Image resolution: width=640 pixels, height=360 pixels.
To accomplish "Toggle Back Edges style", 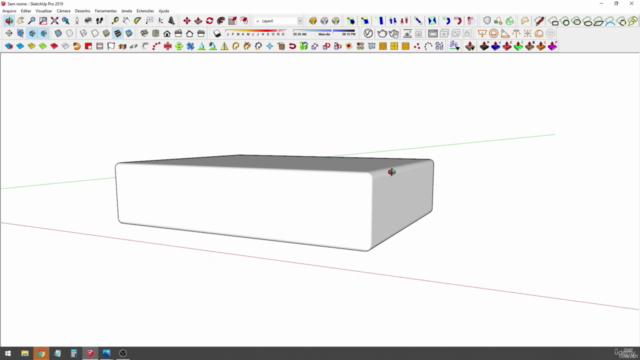I will pyautogui.click(x=70, y=33).
